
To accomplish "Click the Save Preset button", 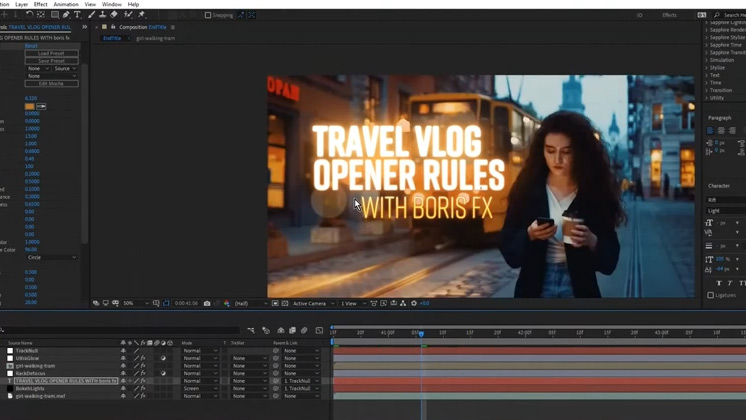I will [x=51, y=61].
